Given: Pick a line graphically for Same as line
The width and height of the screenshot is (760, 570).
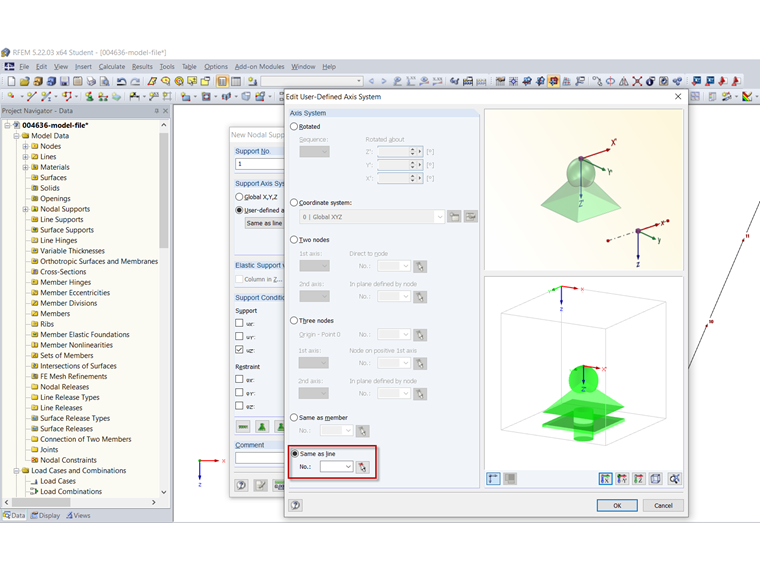Looking at the screenshot, I should (x=363, y=467).
